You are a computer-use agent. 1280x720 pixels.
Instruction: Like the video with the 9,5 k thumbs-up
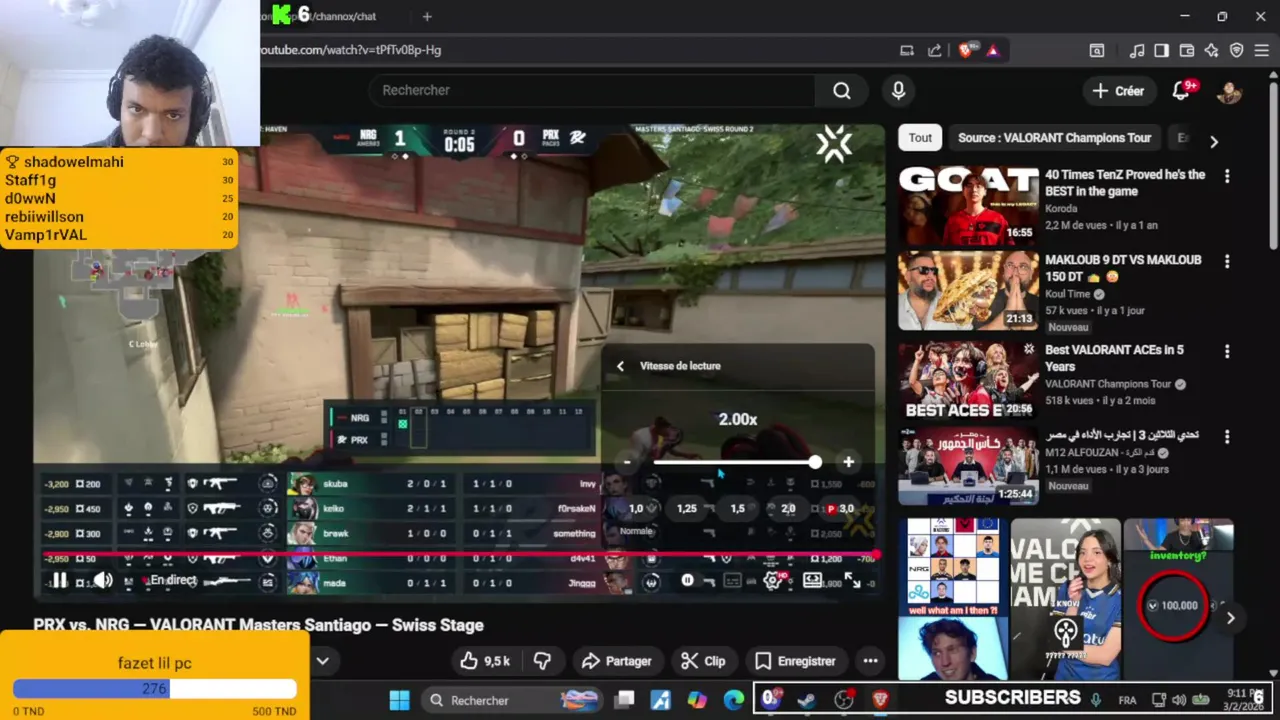tap(485, 661)
